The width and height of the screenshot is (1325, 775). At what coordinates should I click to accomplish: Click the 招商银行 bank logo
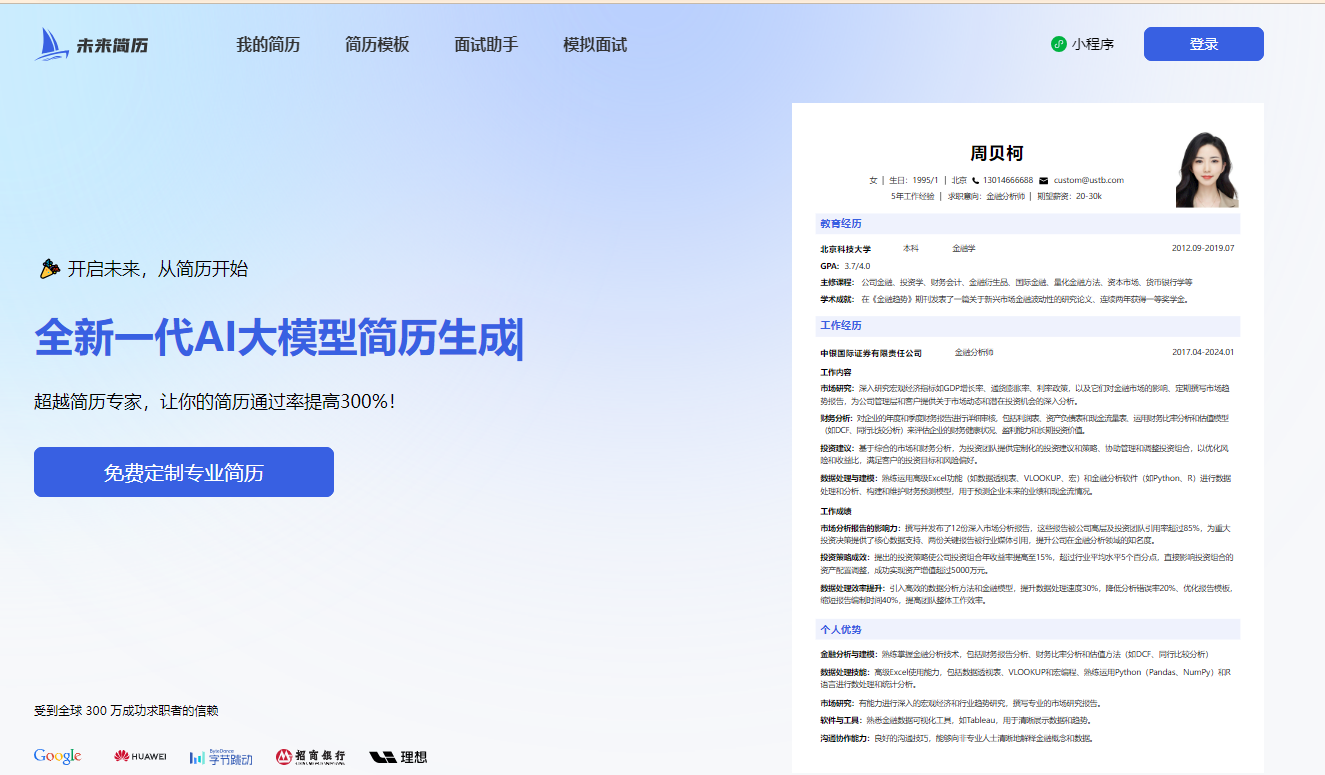pyautogui.click(x=311, y=757)
